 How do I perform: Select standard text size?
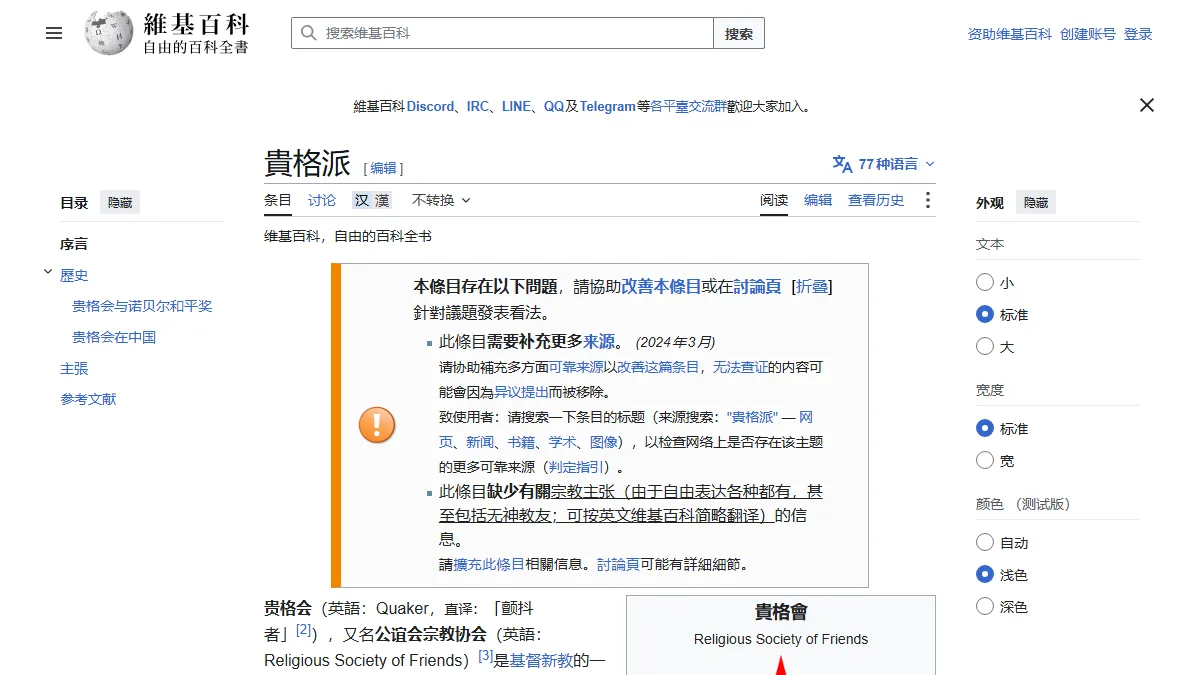[x=985, y=315]
